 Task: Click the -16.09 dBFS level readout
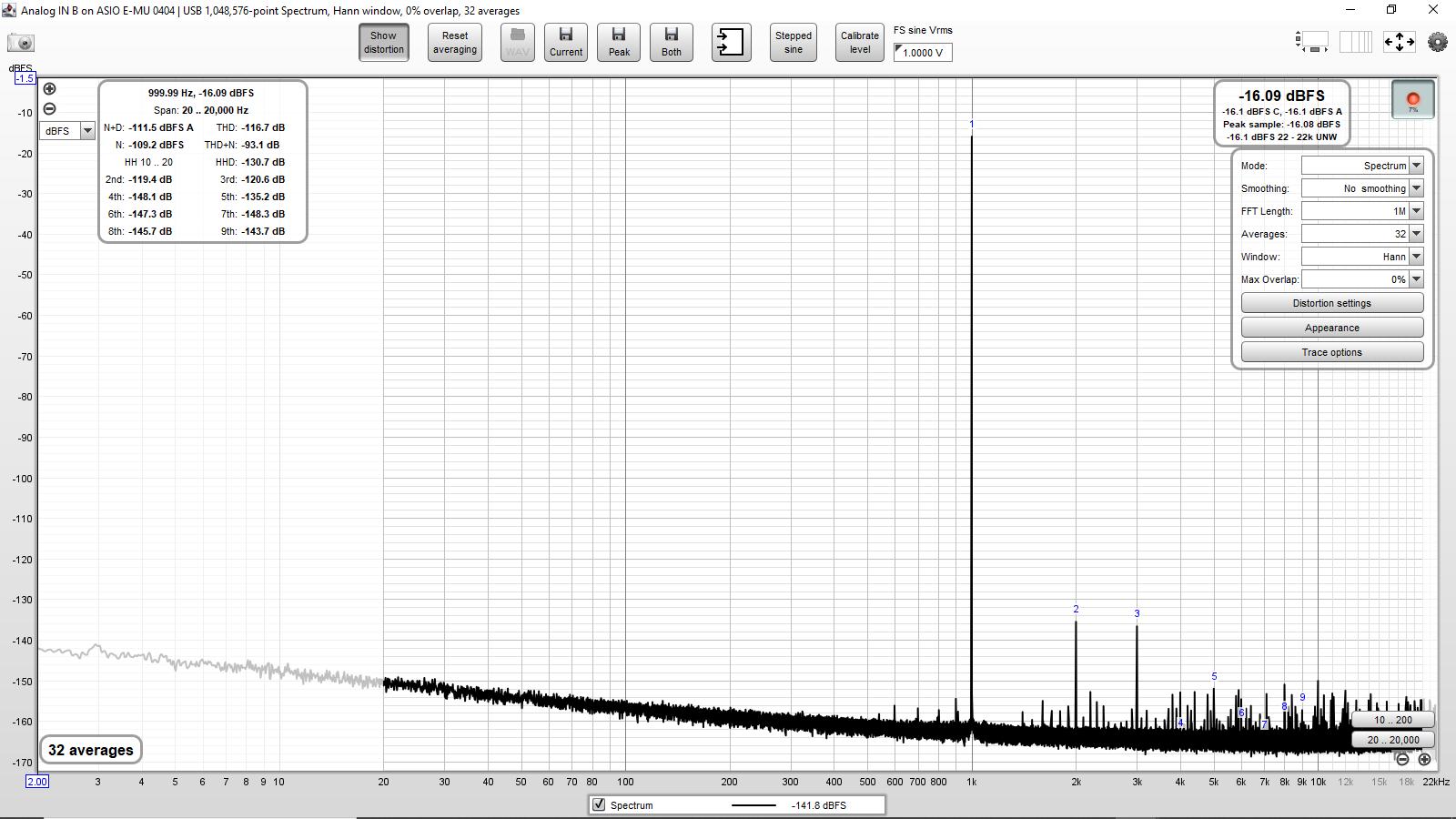[1281, 96]
